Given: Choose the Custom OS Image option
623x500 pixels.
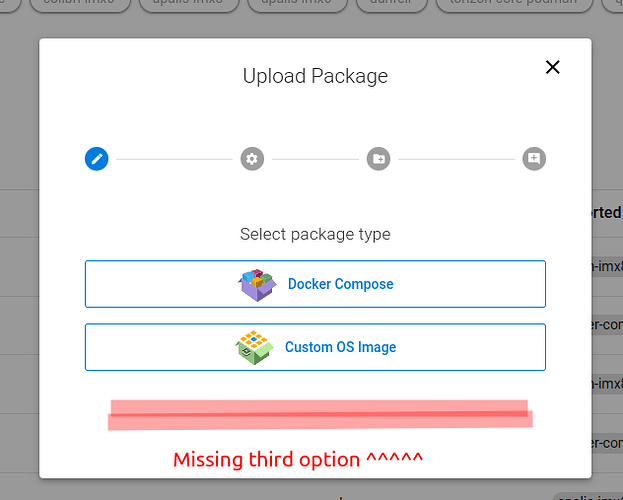Looking at the screenshot, I should click(315, 347).
